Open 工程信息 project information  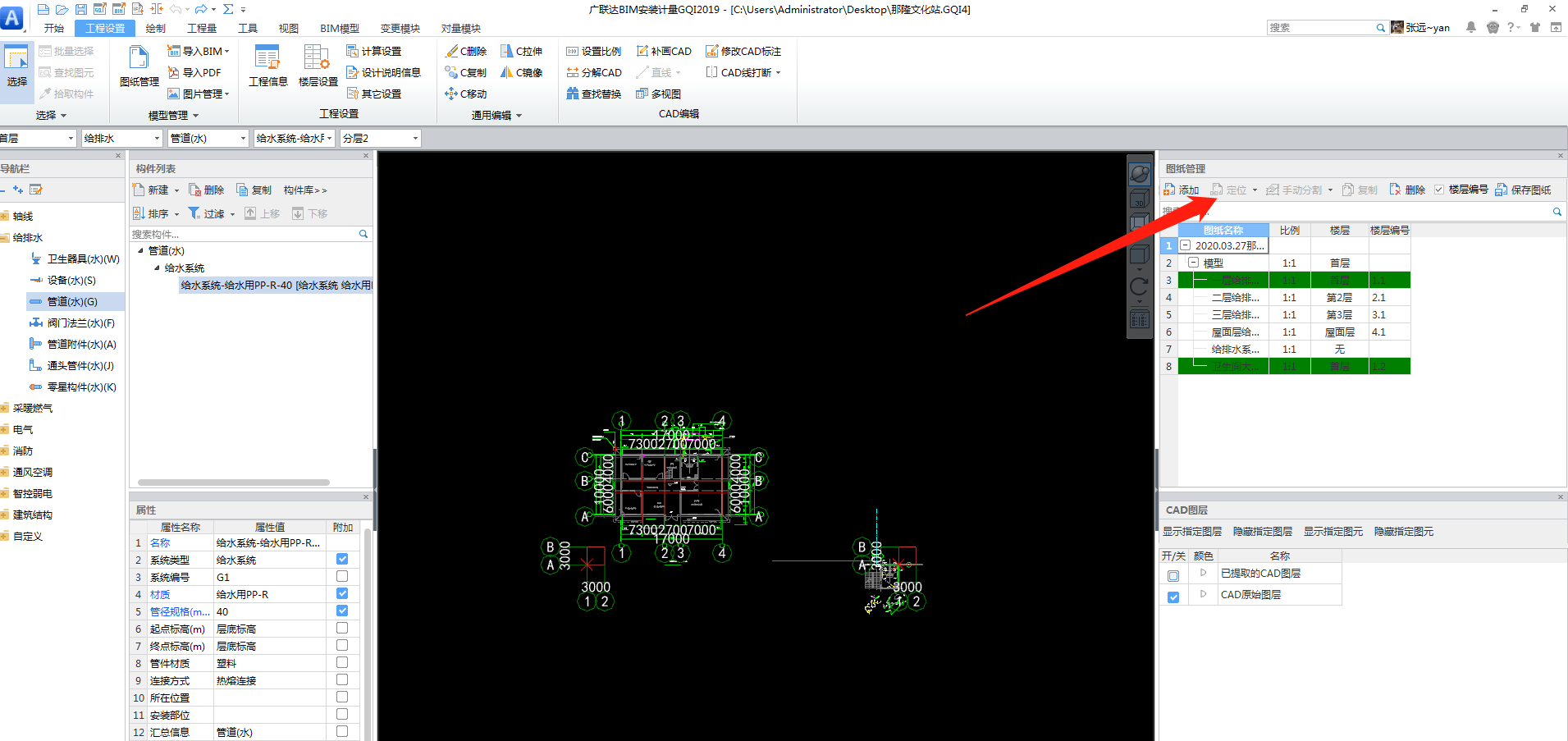tap(267, 66)
